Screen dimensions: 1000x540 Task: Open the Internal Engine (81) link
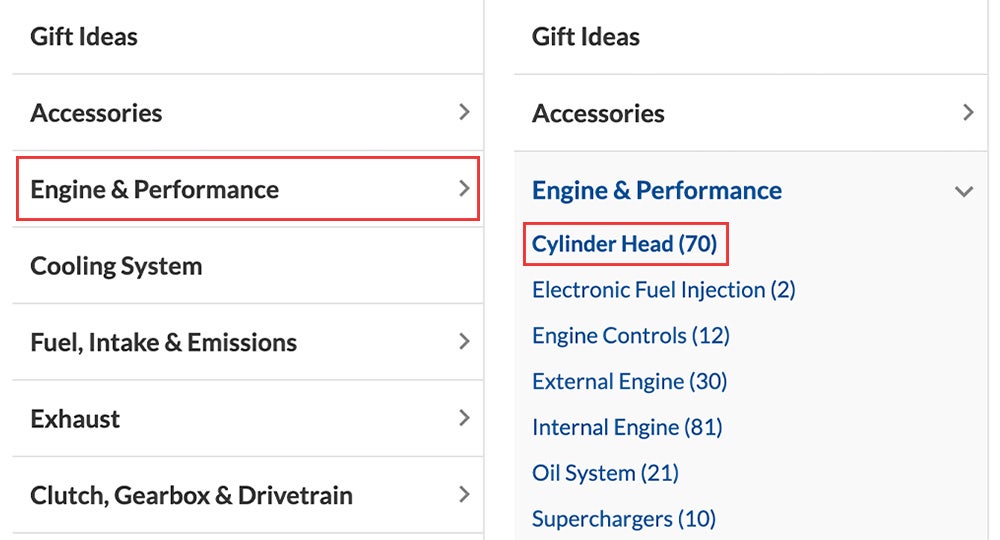point(627,427)
